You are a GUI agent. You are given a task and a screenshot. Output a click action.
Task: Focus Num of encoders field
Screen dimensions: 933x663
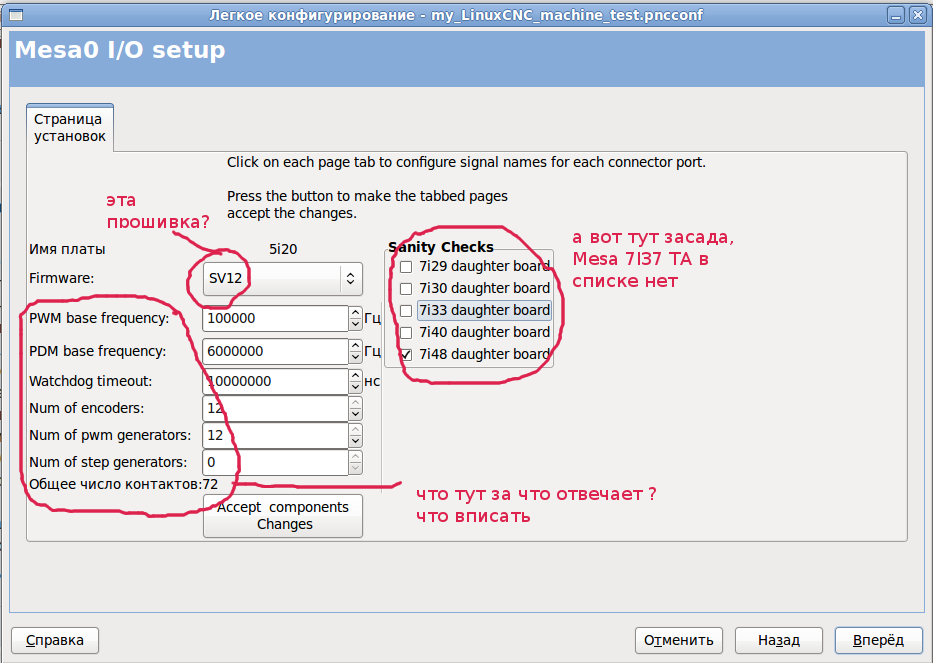pyautogui.click(x=275, y=408)
